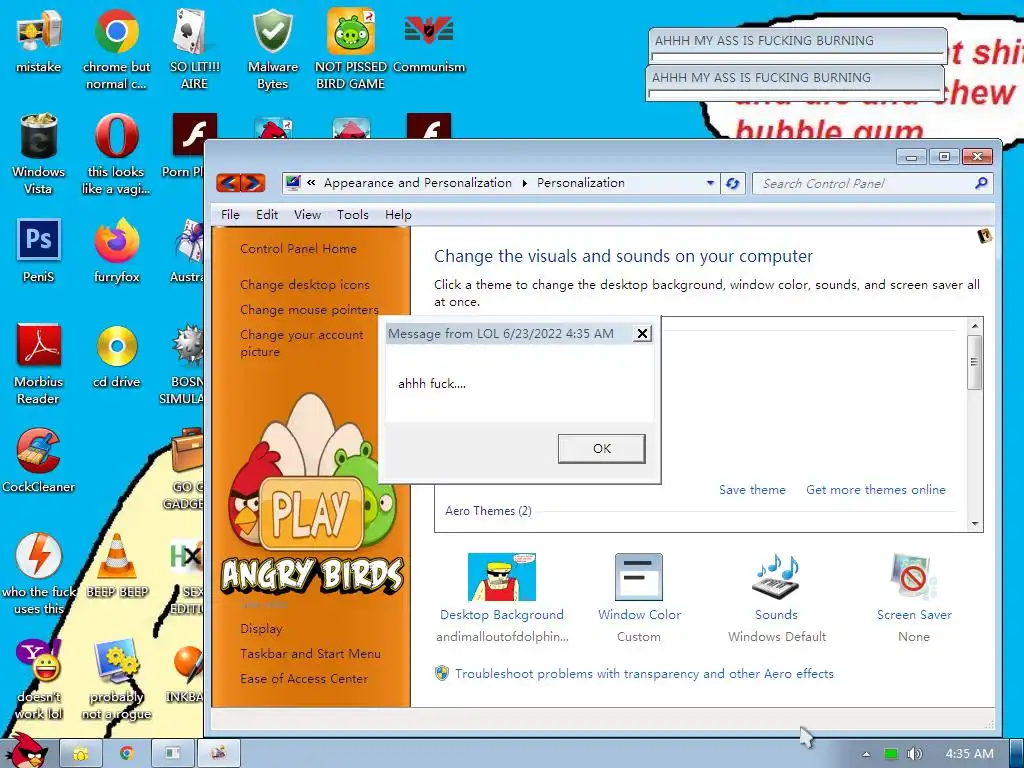Show hidden tray icons arrow

pyautogui.click(x=866, y=754)
